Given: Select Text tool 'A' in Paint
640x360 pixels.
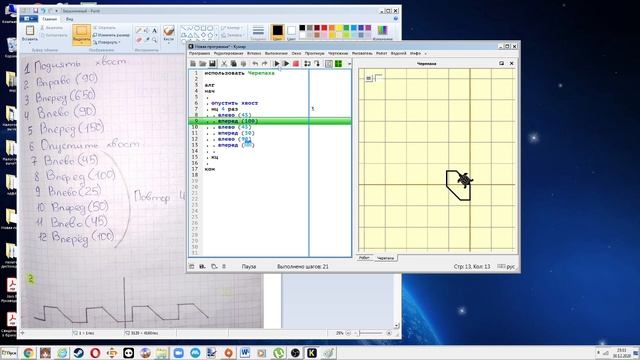Looking at the screenshot, I should pos(154,31).
